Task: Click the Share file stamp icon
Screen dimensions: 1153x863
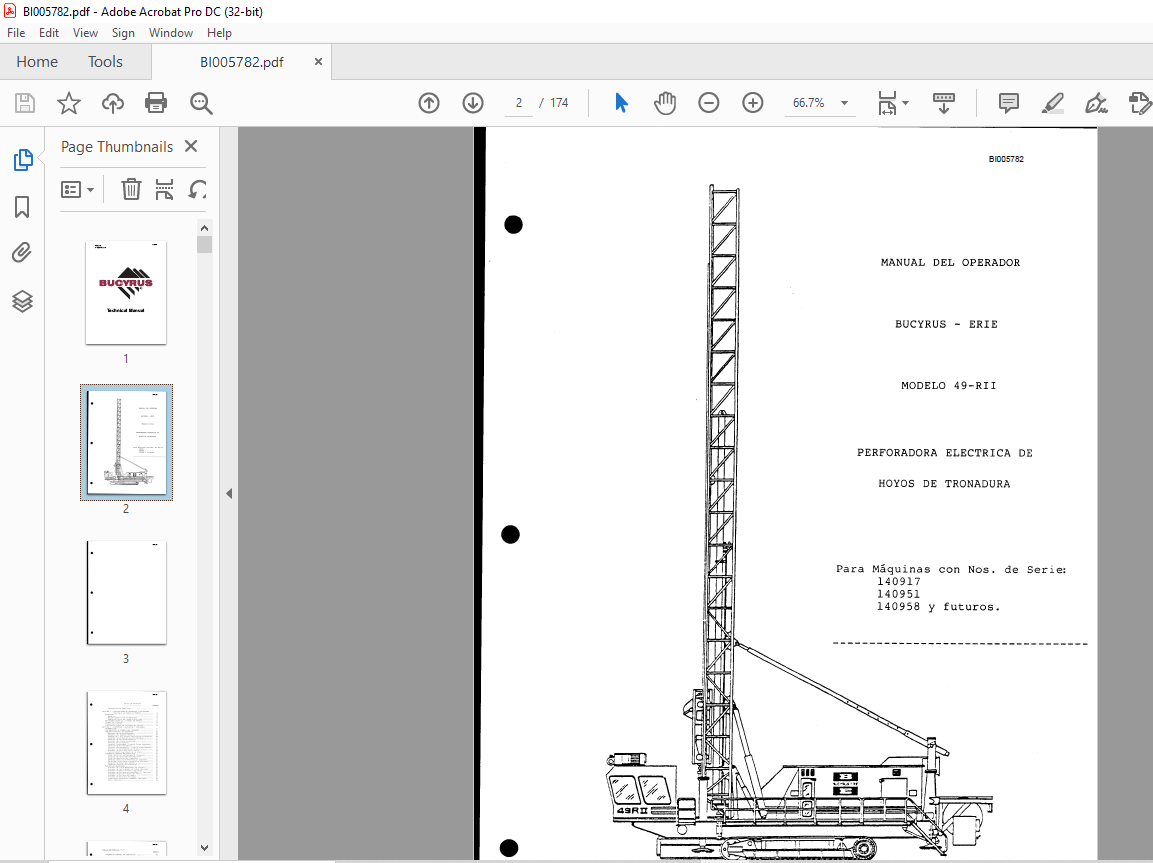Action: click(x=1140, y=103)
